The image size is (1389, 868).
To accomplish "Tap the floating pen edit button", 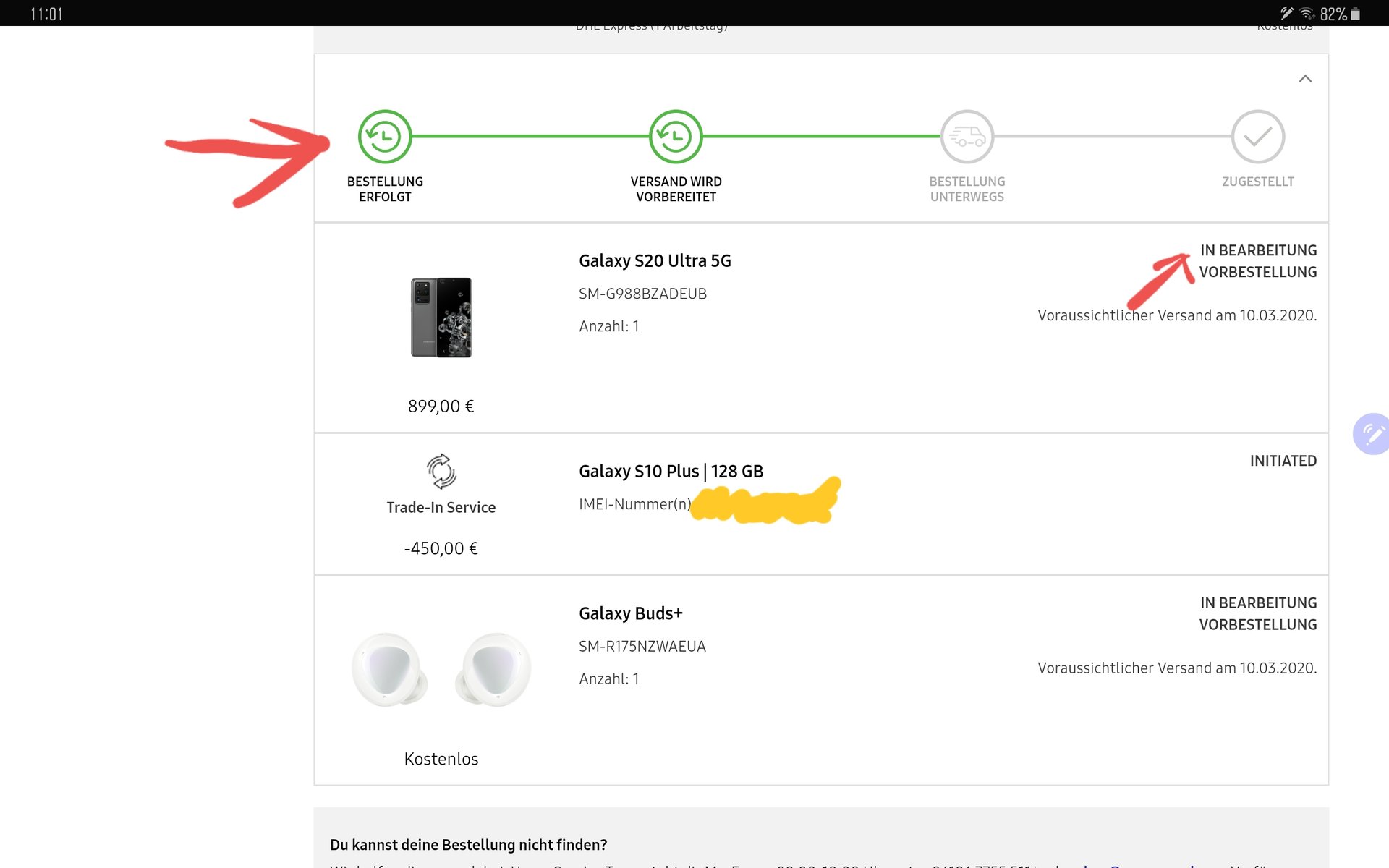I will pos(1372,434).
